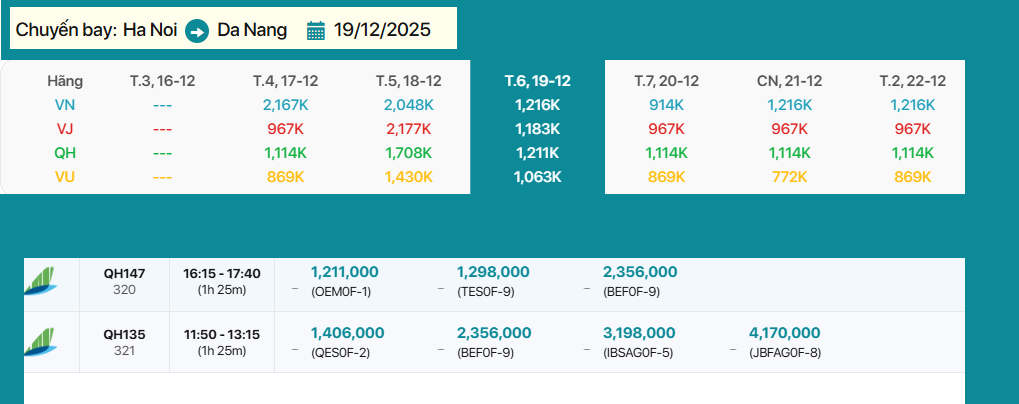Choose the 4,170,000 JBFAG0F-8 fare

point(785,333)
